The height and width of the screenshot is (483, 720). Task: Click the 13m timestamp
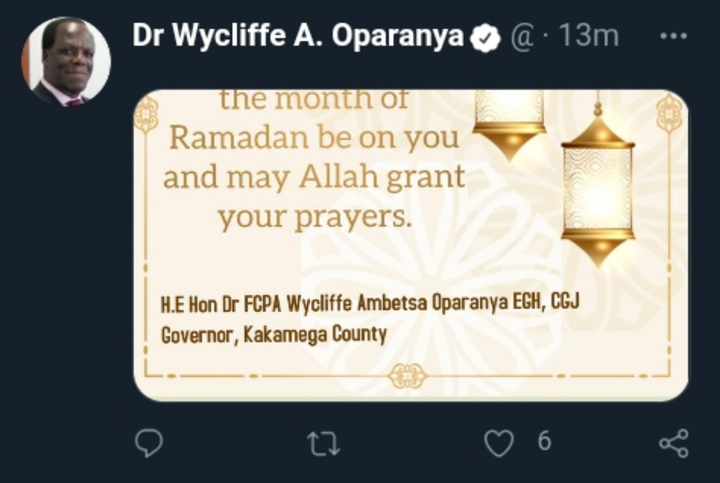(x=589, y=35)
